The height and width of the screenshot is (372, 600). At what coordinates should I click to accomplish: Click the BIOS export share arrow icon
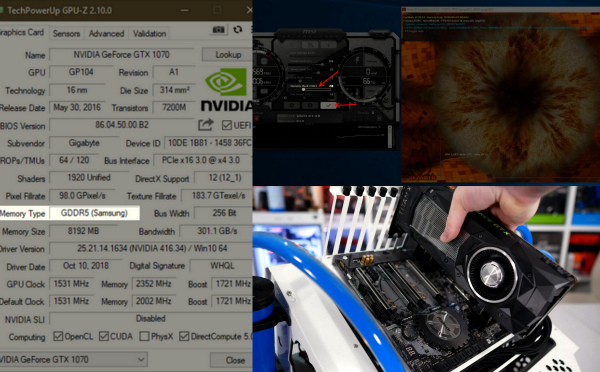click(205, 125)
